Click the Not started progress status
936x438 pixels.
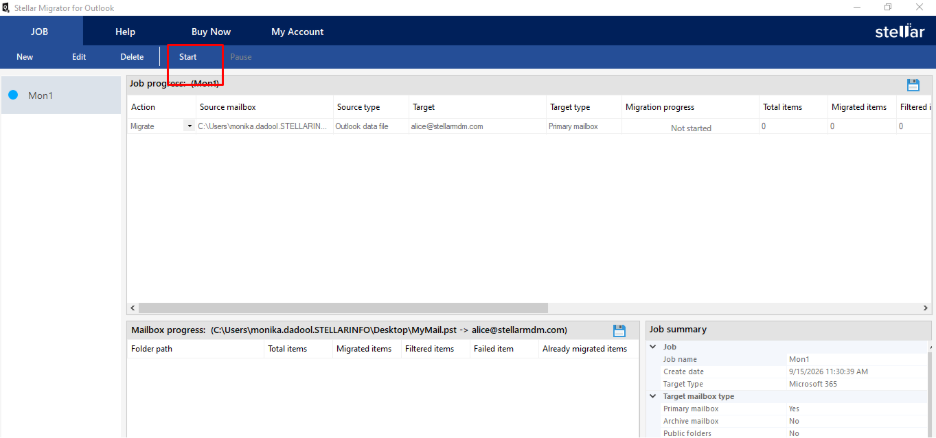(691, 128)
